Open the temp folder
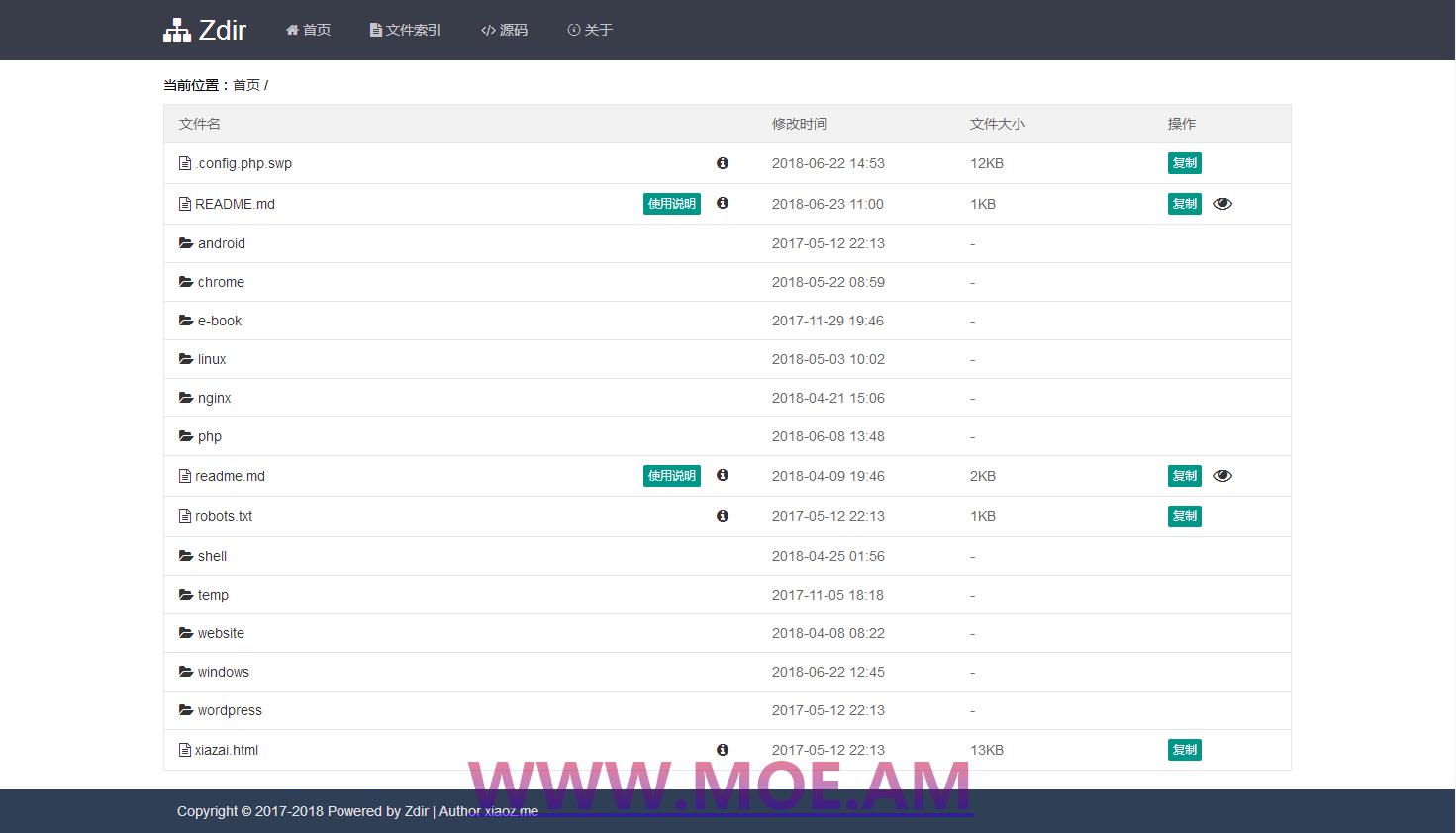The image size is (1456, 833). [213, 595]
